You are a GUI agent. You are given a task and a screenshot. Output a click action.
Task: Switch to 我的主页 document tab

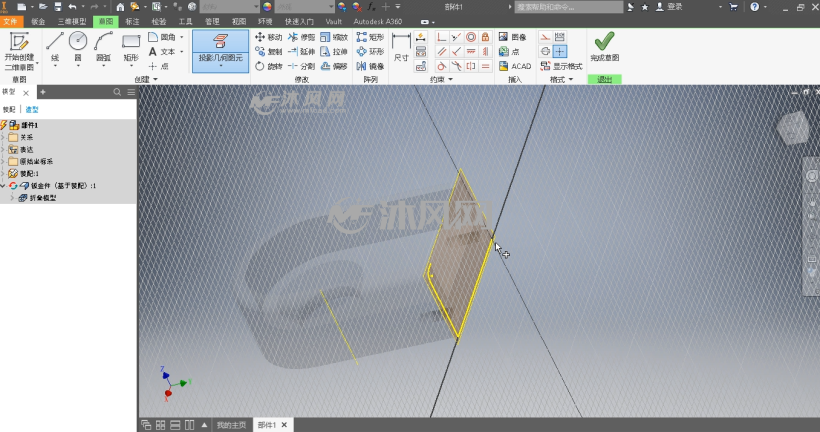[x=231, y=425]
